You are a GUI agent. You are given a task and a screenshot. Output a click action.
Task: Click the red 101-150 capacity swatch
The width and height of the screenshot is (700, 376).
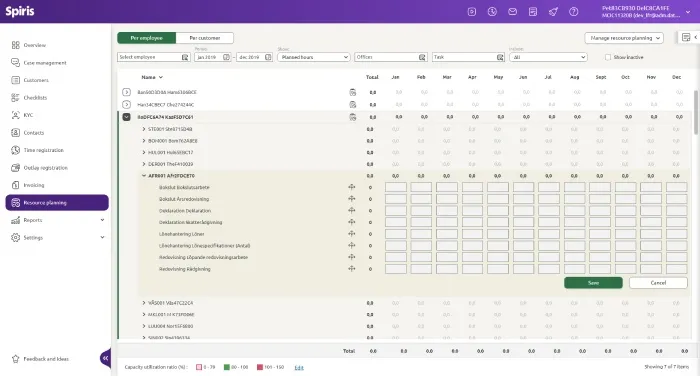point(260,367)
